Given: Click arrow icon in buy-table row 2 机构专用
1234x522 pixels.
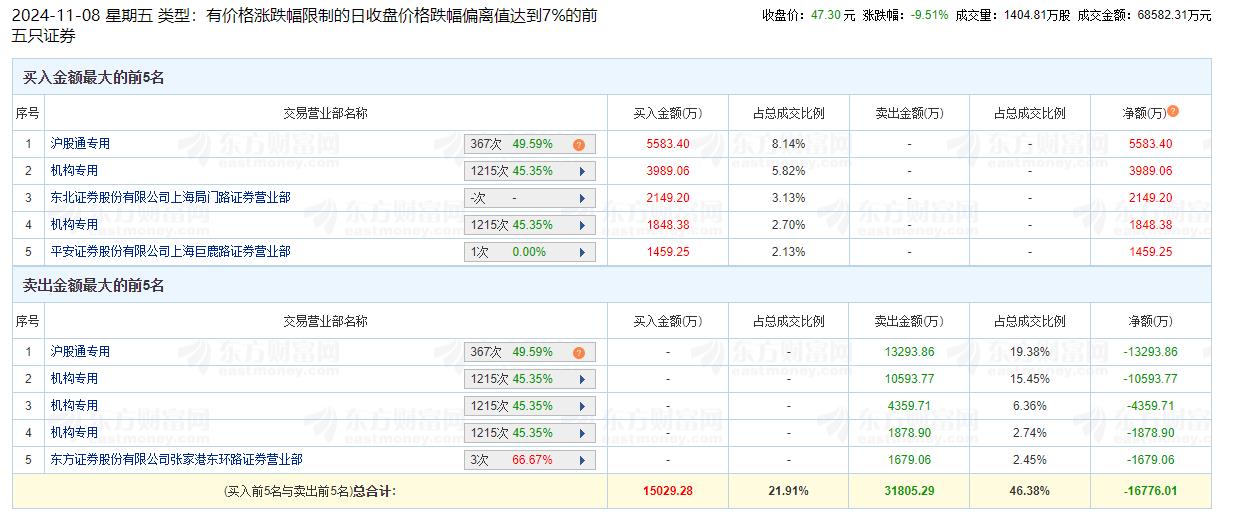Looking at the screenshot, I should click(582, 171).
